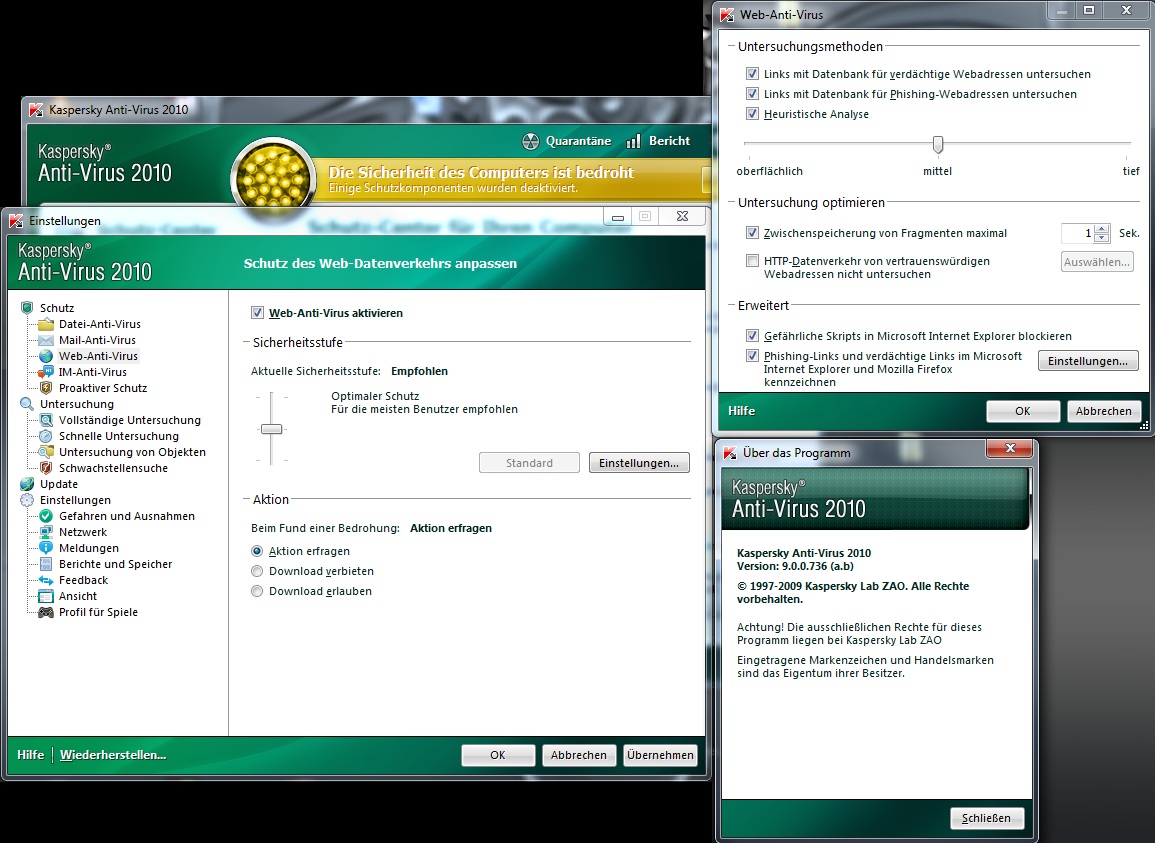Viewport: 1155px width, 843px height.
Task: Open Meldungen settings entry
Action: (x=89, y=548)
